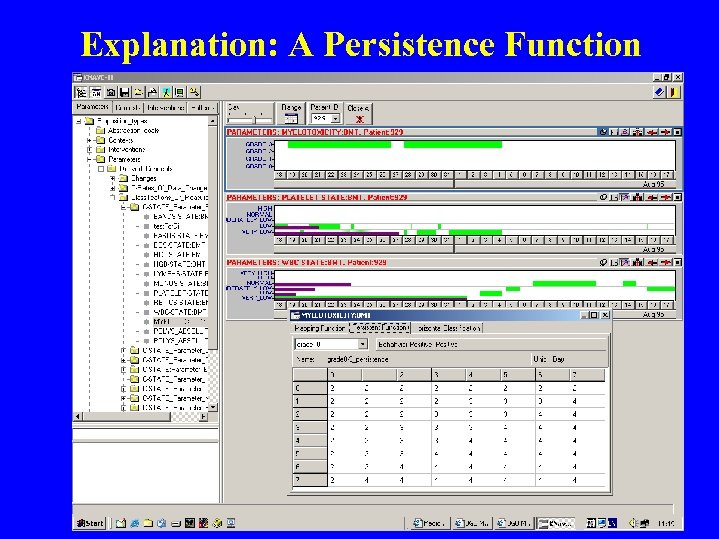The height and width of the screenshot is (539, 719).
Task: Select the WBC-STATE item in the tree
Action: (x=180, y=312)
